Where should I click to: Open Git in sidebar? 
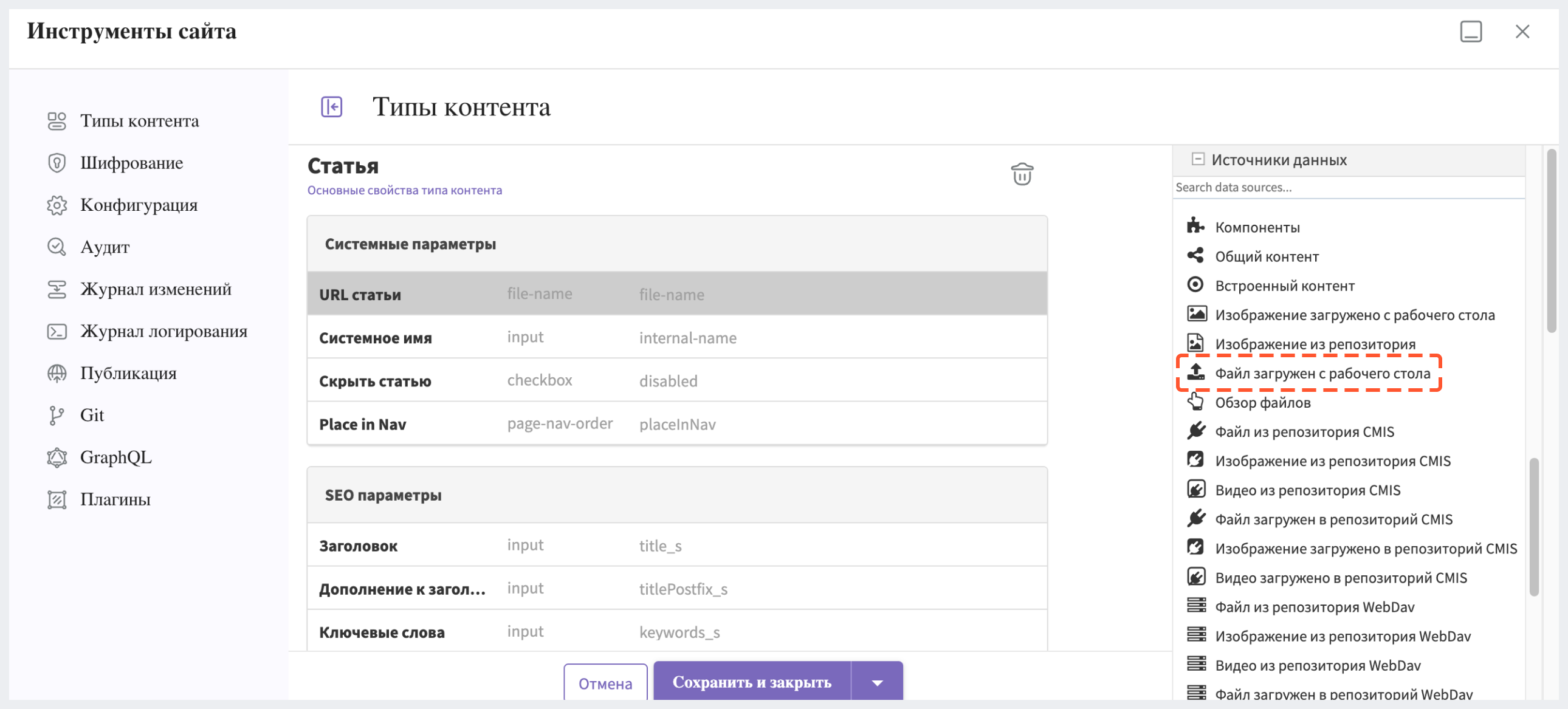[92, 415]
